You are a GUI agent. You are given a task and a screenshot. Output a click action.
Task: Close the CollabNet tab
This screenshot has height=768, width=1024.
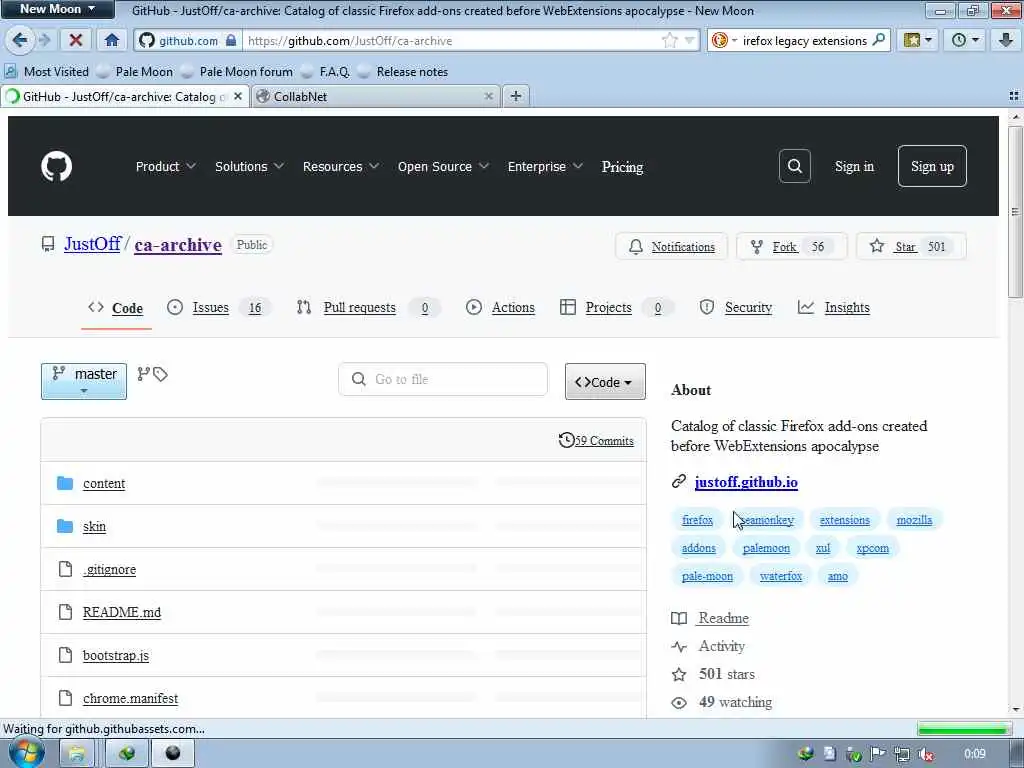(488, 96)
